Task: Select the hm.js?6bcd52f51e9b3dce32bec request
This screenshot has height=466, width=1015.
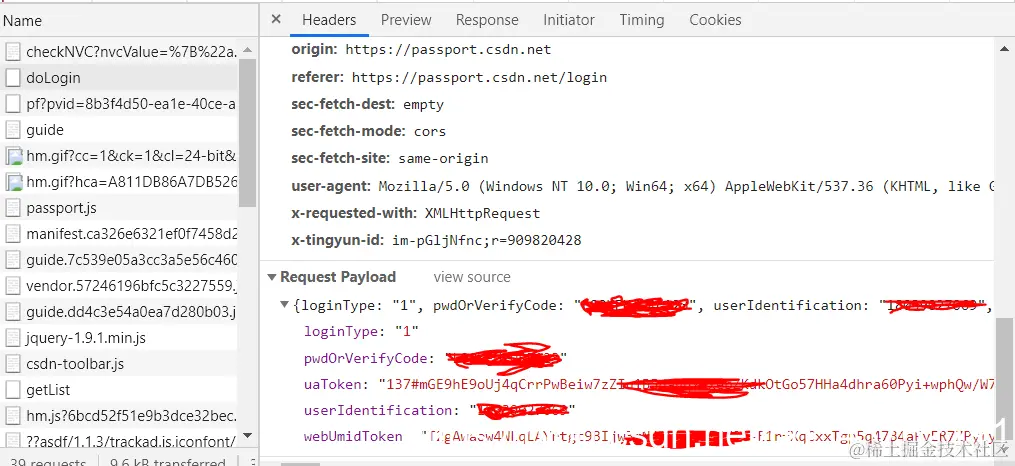Action: pos(120,416)
